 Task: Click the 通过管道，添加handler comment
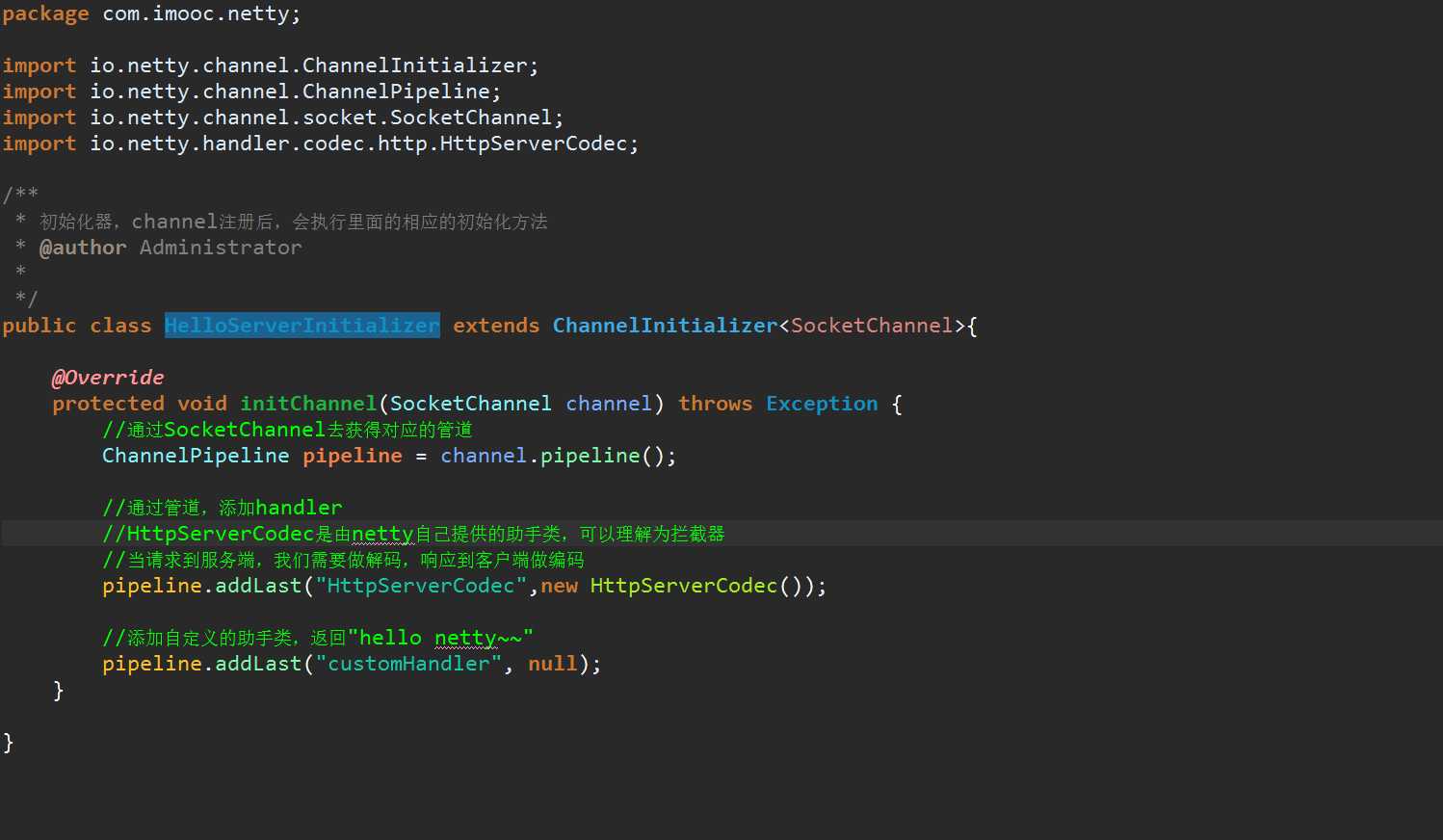pos(223,508)
